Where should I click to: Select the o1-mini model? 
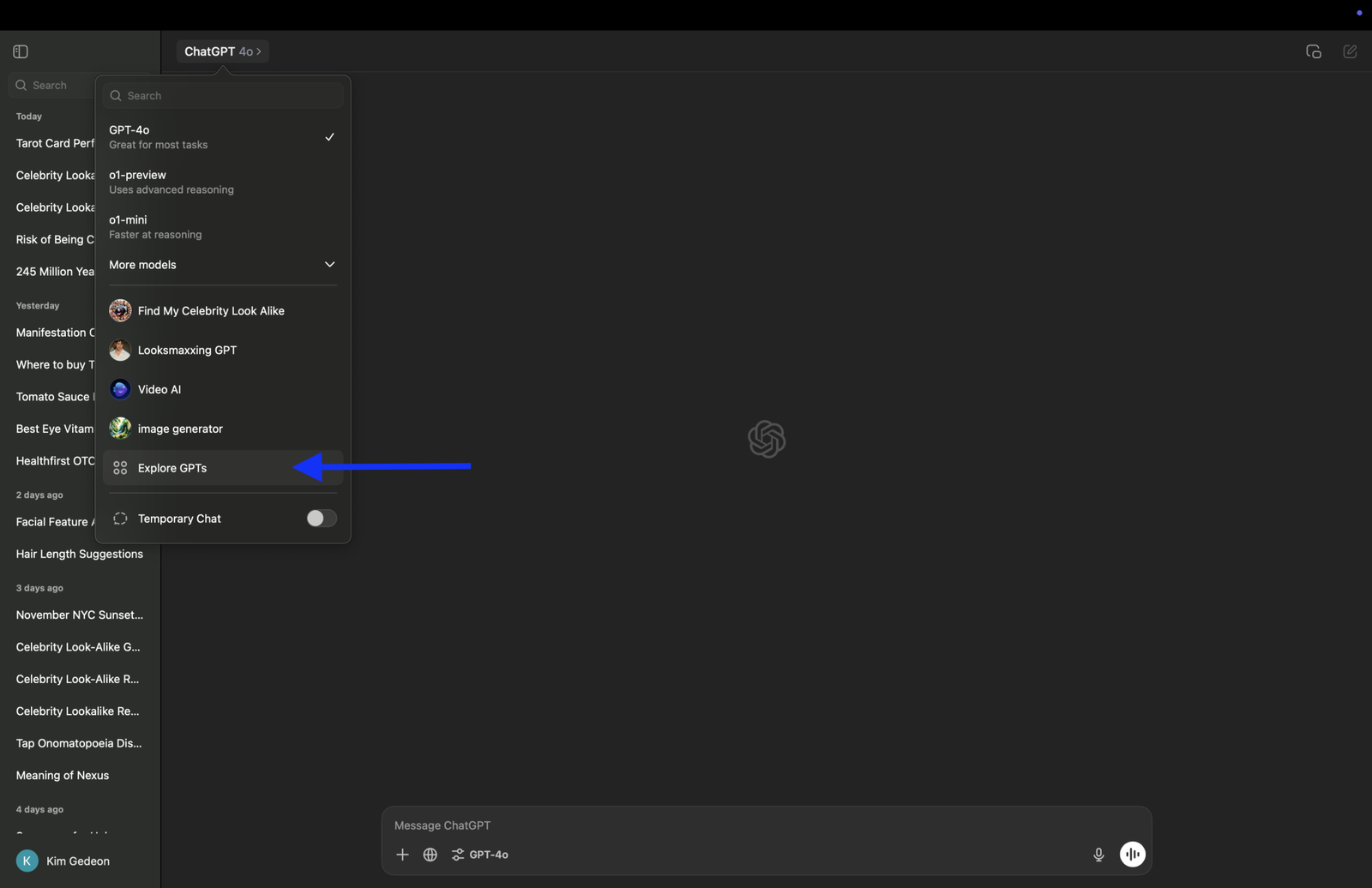click(x=223, y=226)
